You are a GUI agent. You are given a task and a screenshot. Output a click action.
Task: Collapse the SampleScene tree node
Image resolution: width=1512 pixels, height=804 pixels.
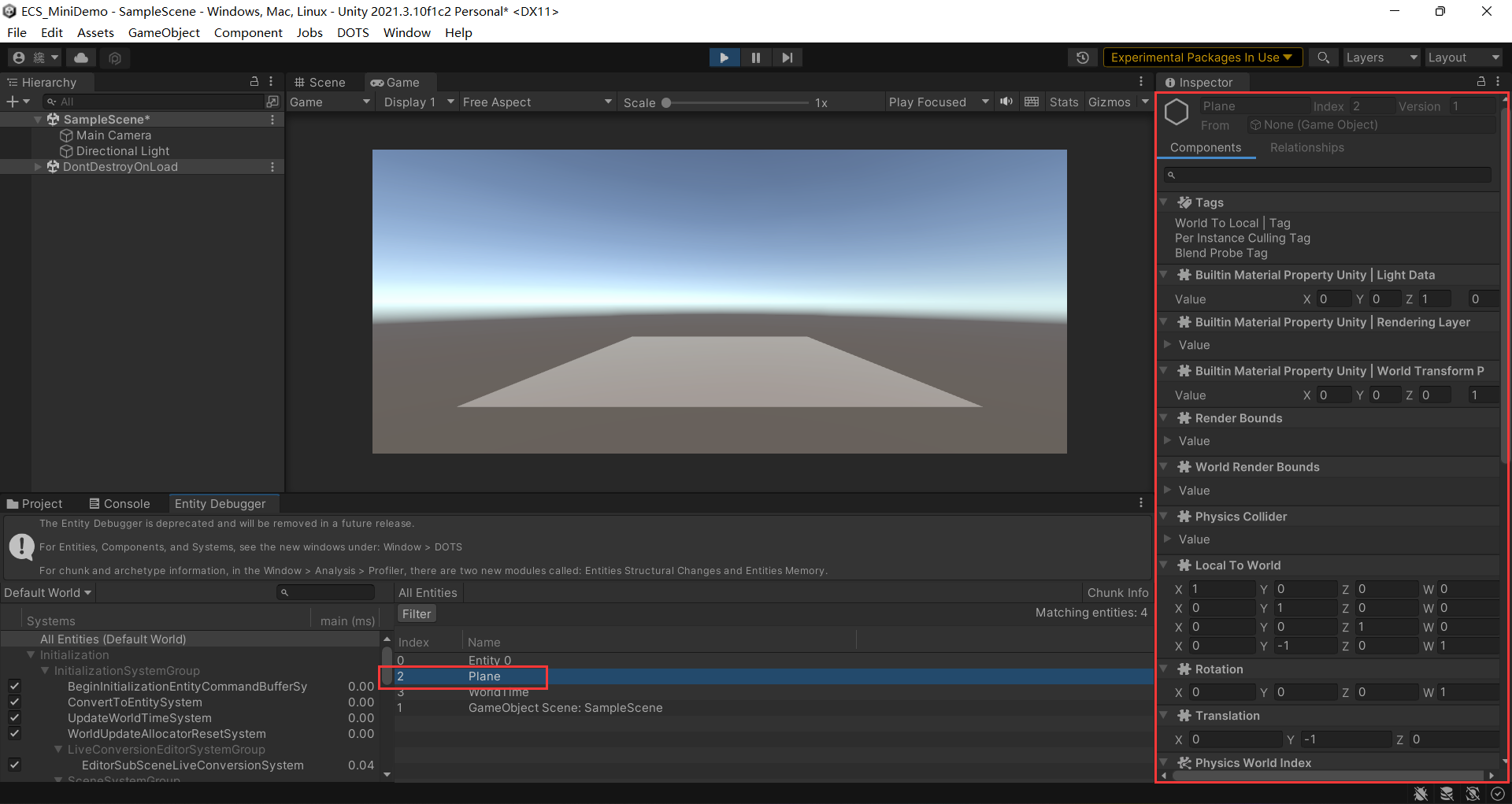pyautogui.click(x=38, y=120)
